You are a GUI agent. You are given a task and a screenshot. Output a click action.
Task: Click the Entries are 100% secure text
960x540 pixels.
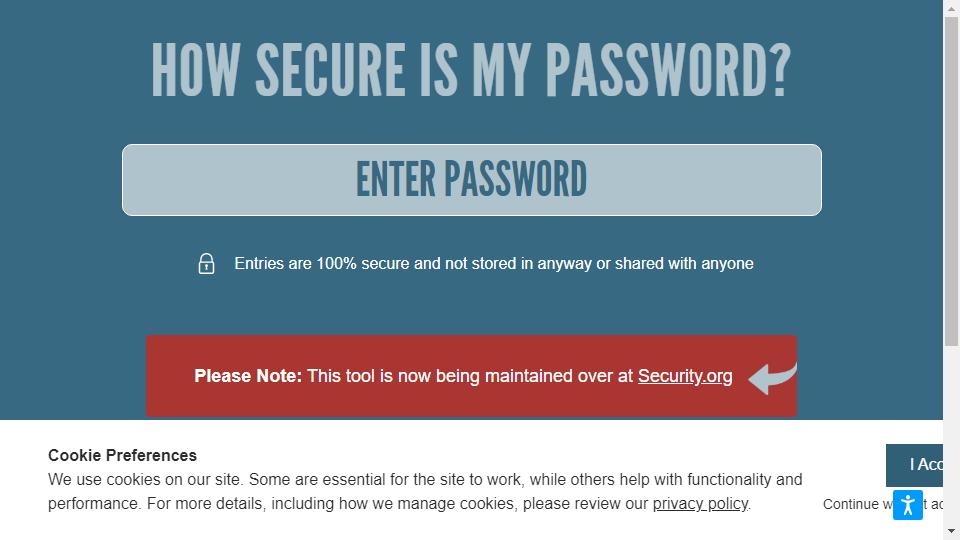(x=493, y=264)
